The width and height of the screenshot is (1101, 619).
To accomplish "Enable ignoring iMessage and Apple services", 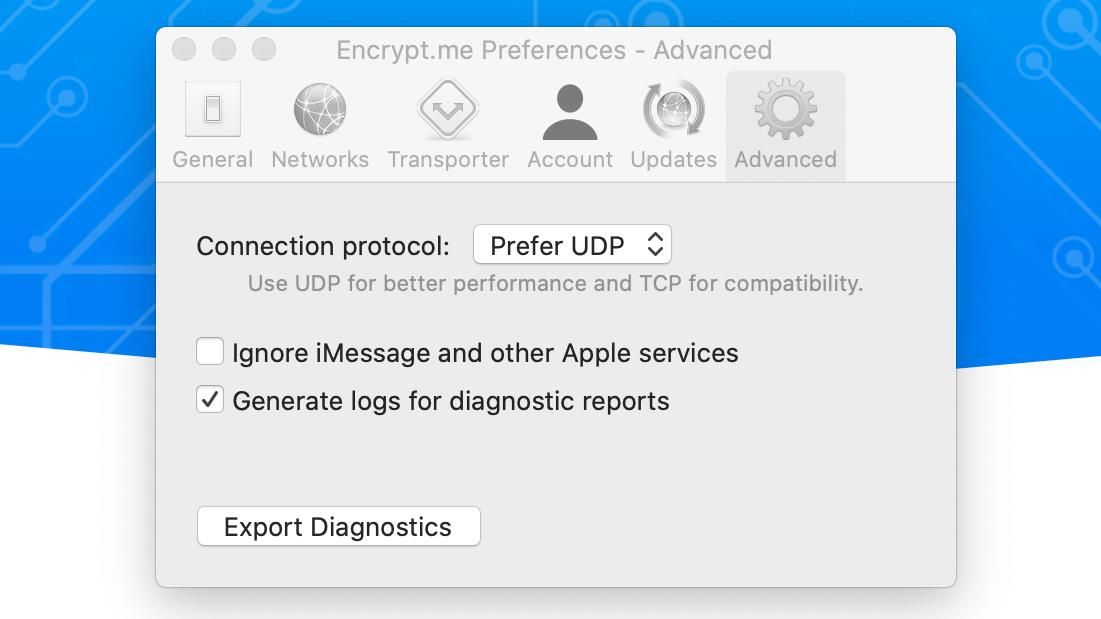I will coord(210,352).
